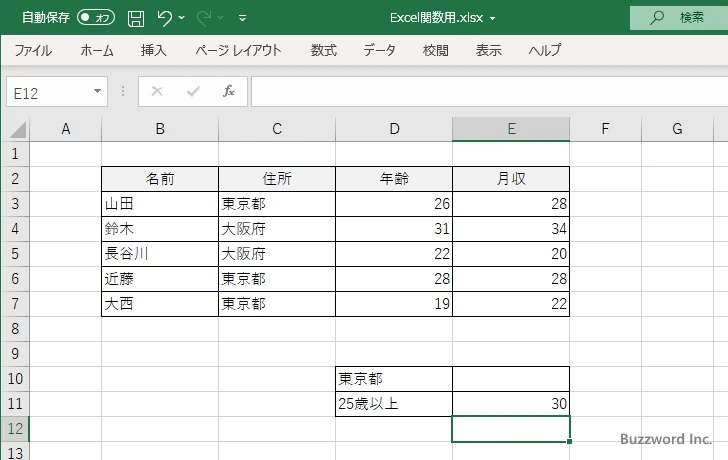Viewport: 728px width, 460px height.
Task: Expand the Name Box dropdown arrow
Action: pyautogui.click(x=98, y=91)
